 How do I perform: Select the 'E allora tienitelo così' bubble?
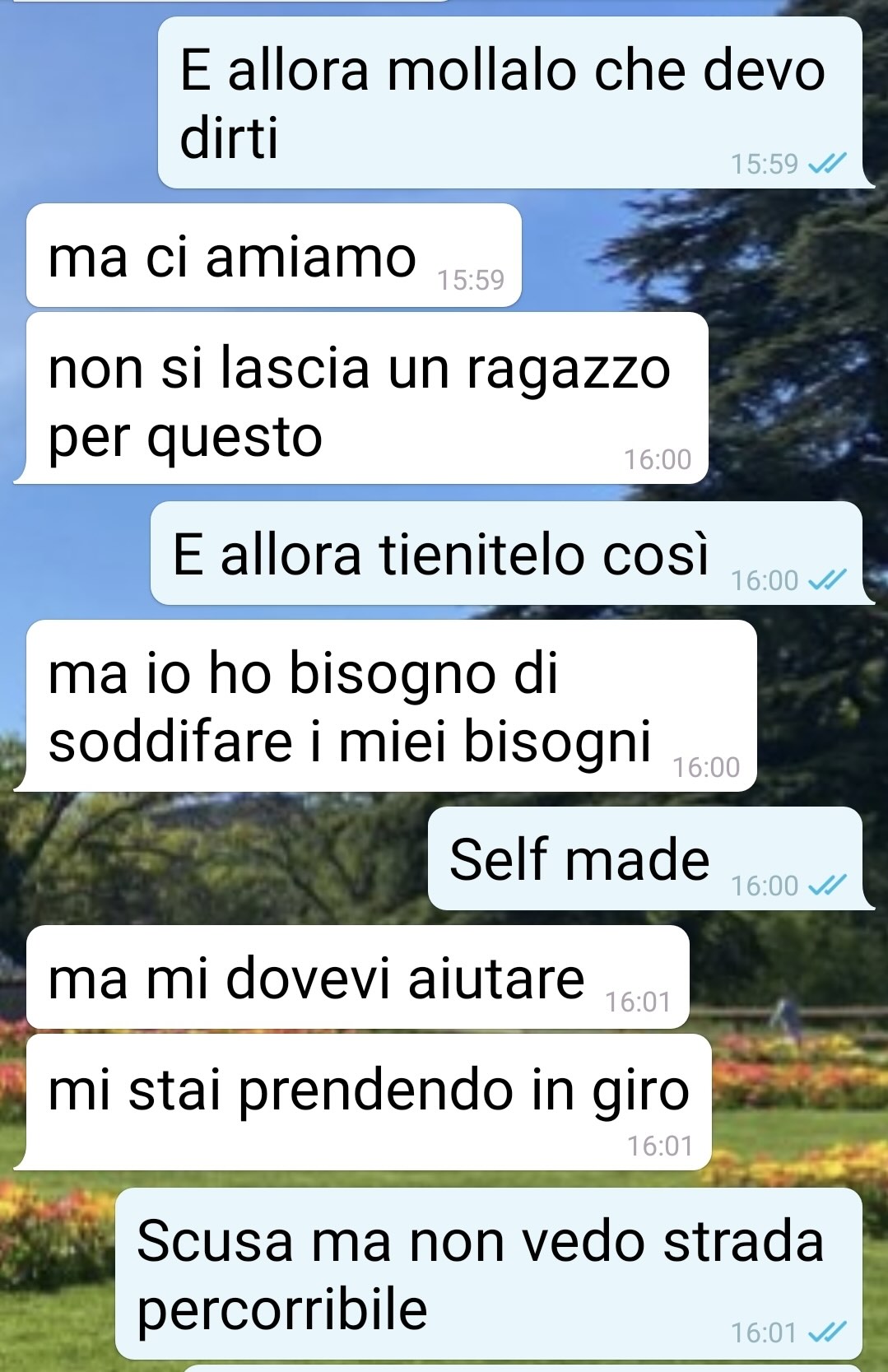pyautogui.click(x=506, y=553)
